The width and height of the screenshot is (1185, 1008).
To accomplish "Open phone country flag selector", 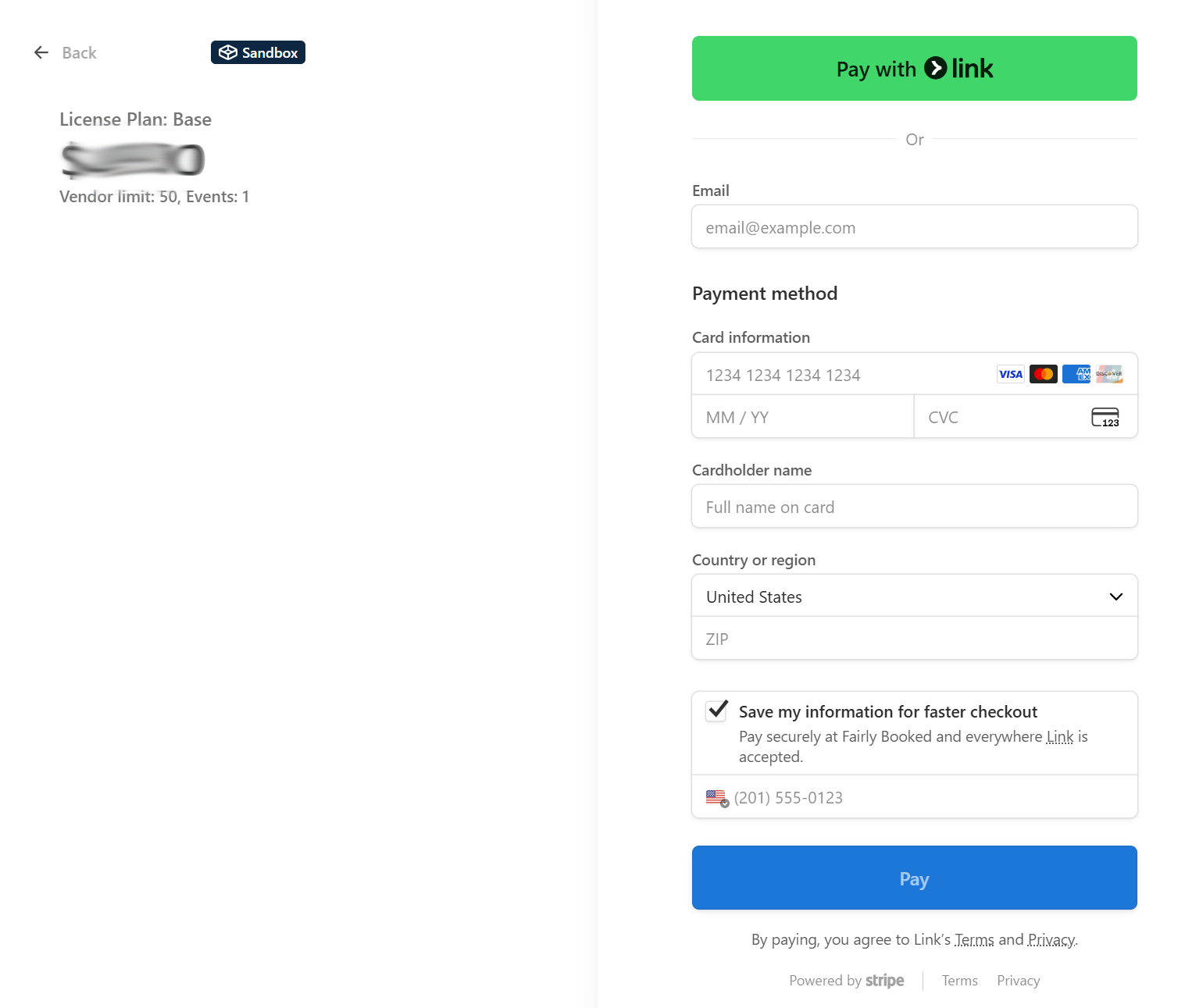I will point(717,798).
